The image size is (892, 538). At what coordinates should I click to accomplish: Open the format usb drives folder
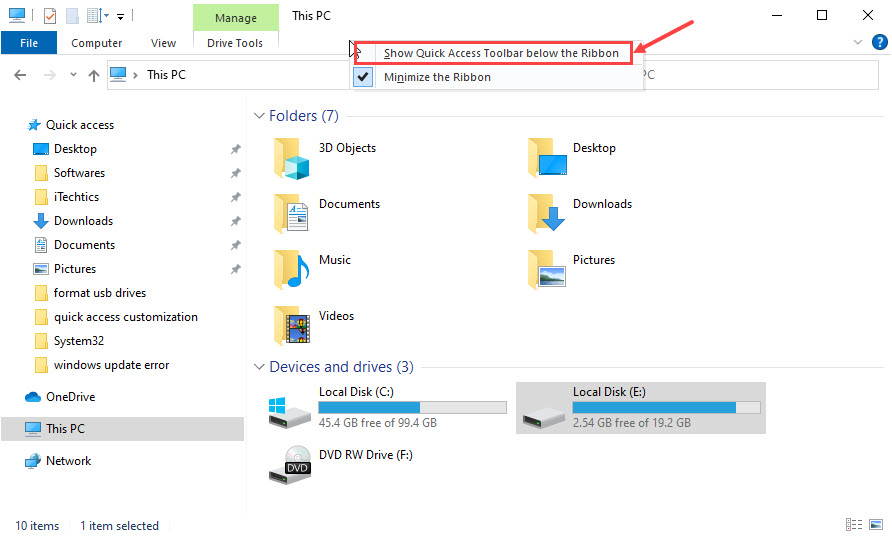pyautogui.click(x=100, y=292)
